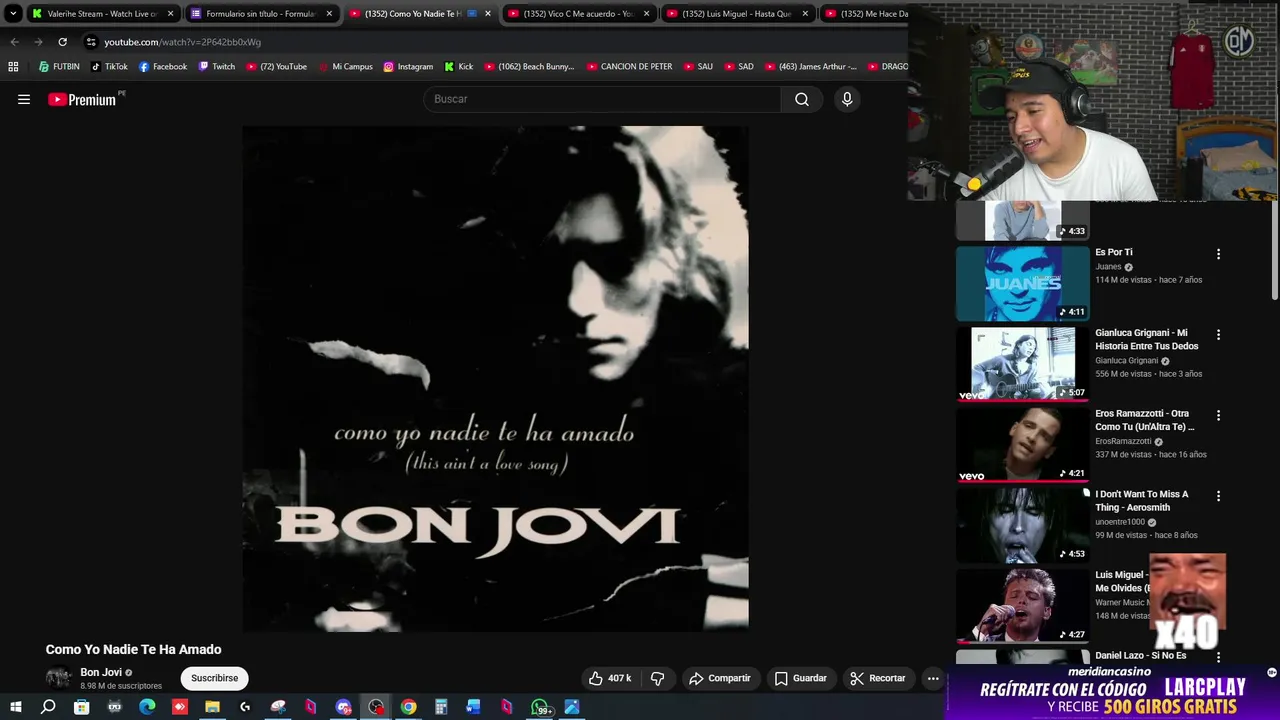Open TikTok bookmark
This screenshot has height=720, width=1280.
click(109, 67)
